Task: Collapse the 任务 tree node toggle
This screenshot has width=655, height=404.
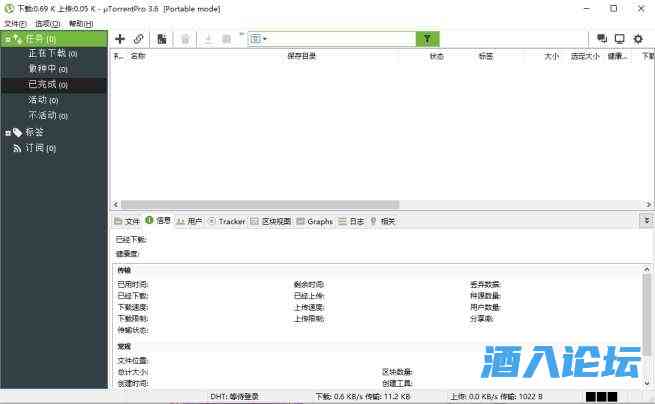Action: 8,40
